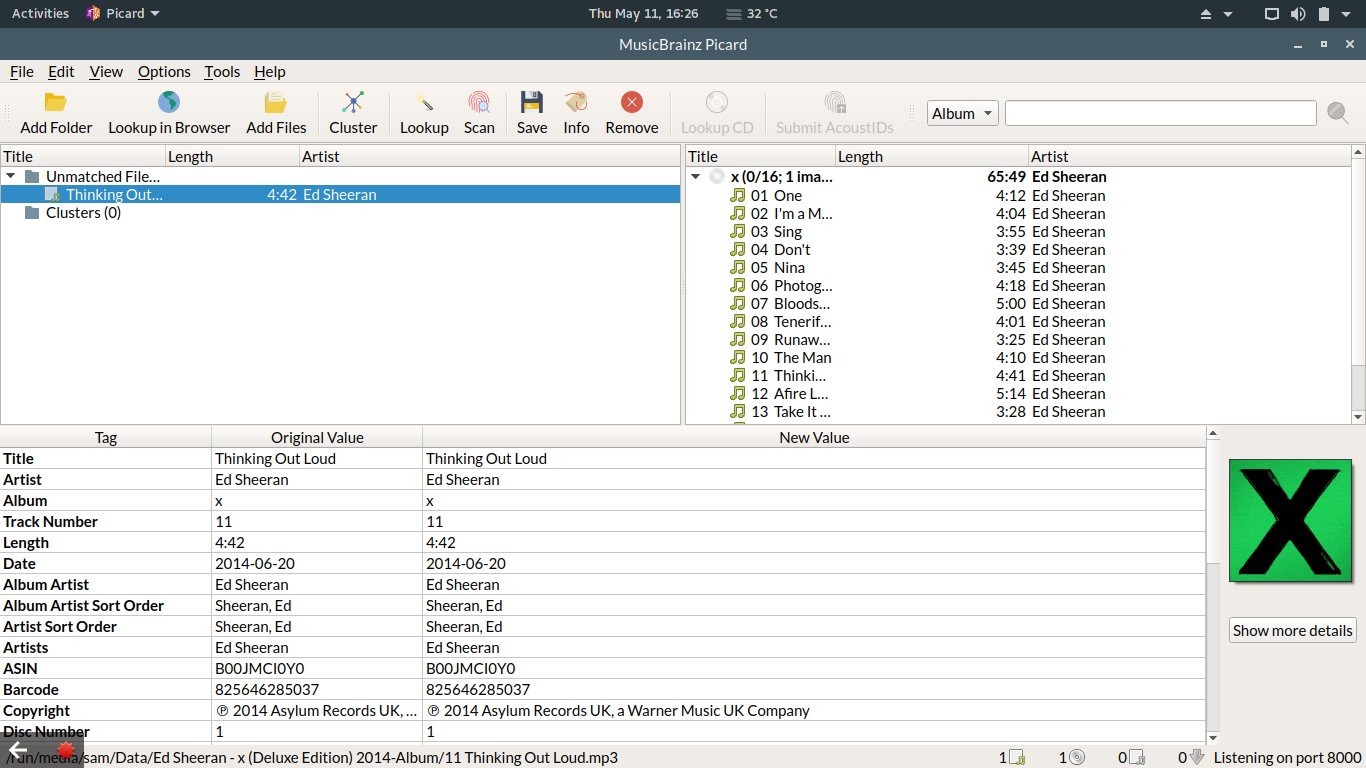The width and height of the screenshot is (1366, 768).
Task: Click the green X album cover thumbnail
Action: [x=1292, y=520]
